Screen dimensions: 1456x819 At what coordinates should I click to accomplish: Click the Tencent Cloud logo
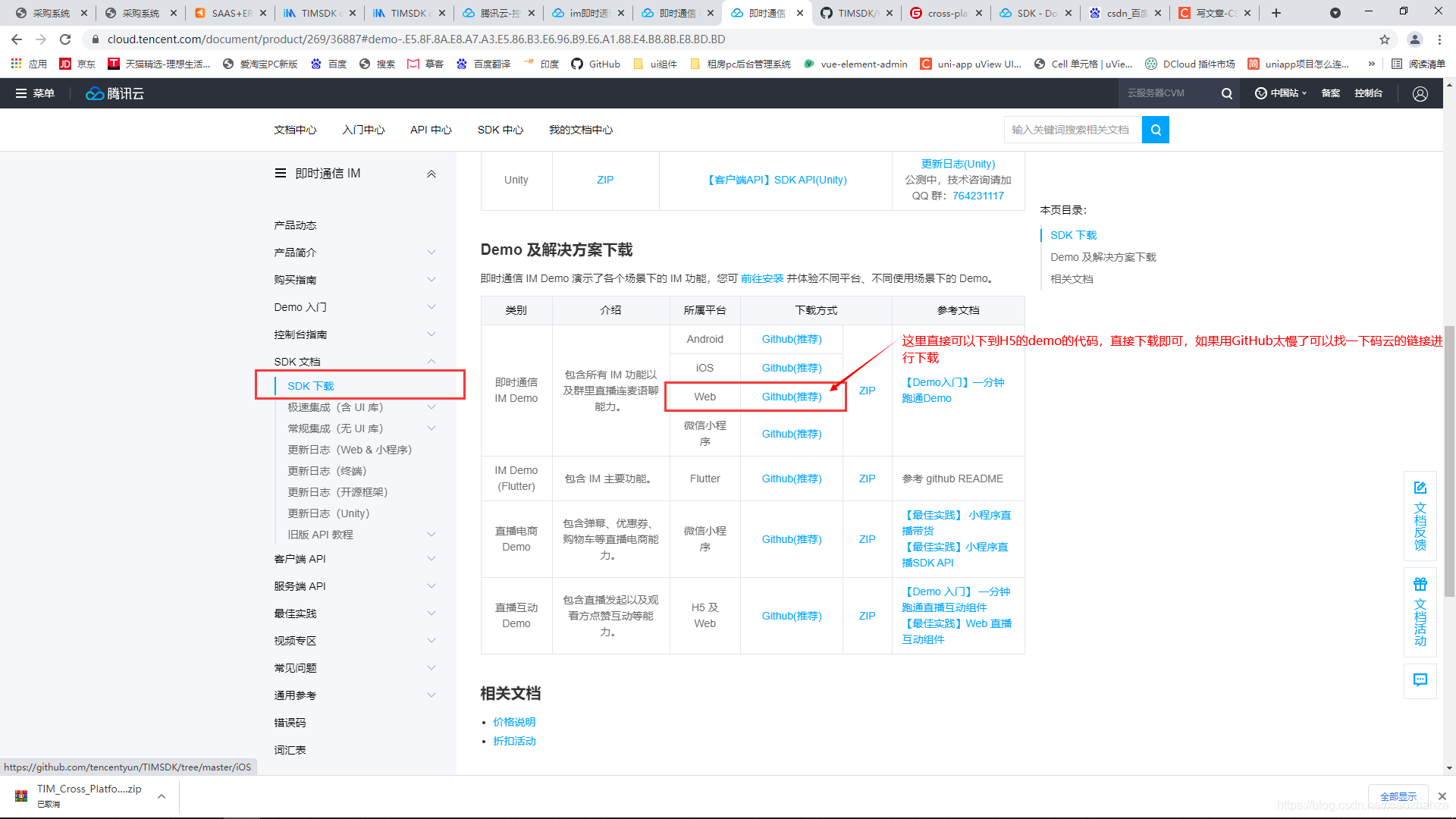(x=115, y=93)
